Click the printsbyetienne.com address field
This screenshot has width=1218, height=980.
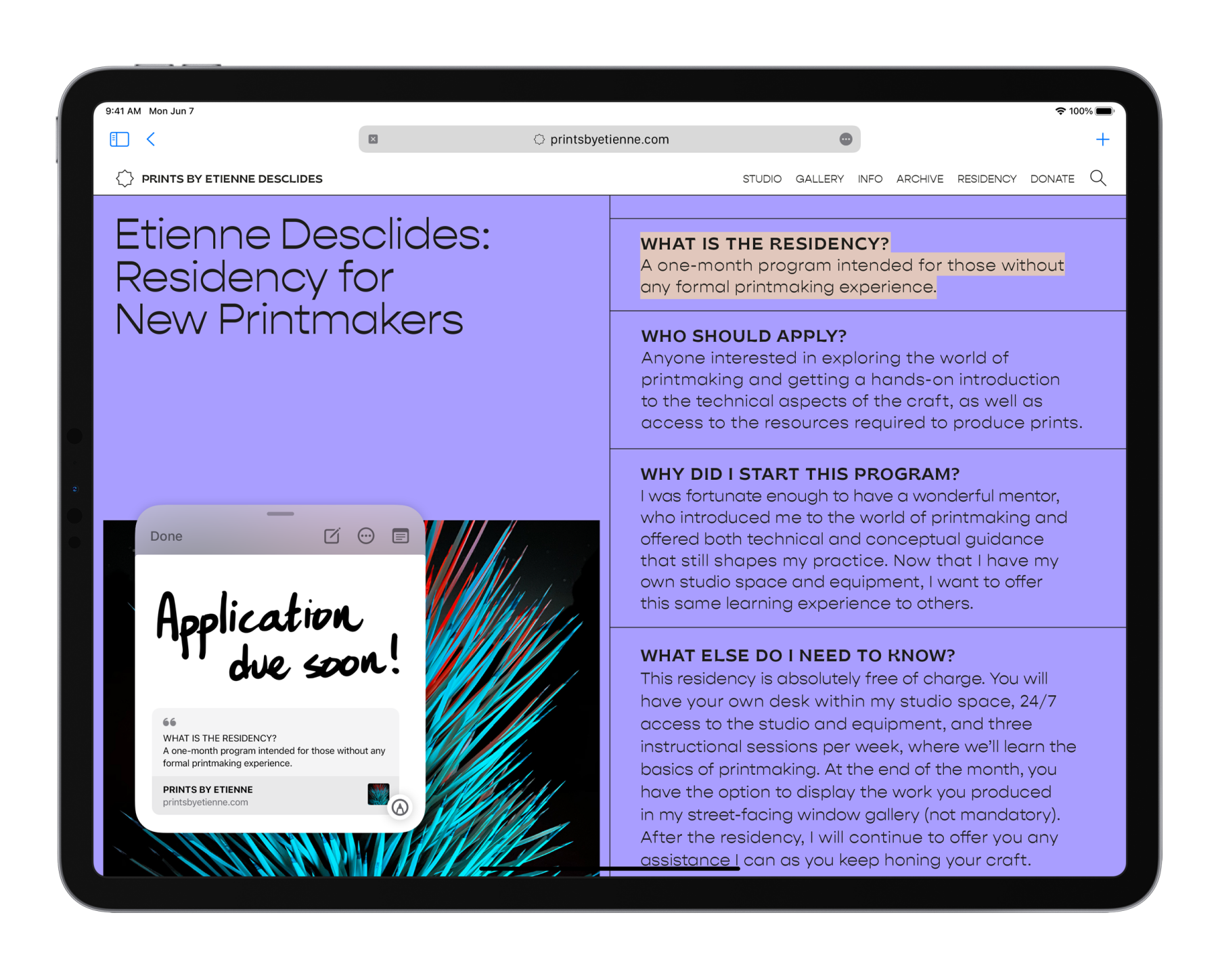[x=609, y=139]
